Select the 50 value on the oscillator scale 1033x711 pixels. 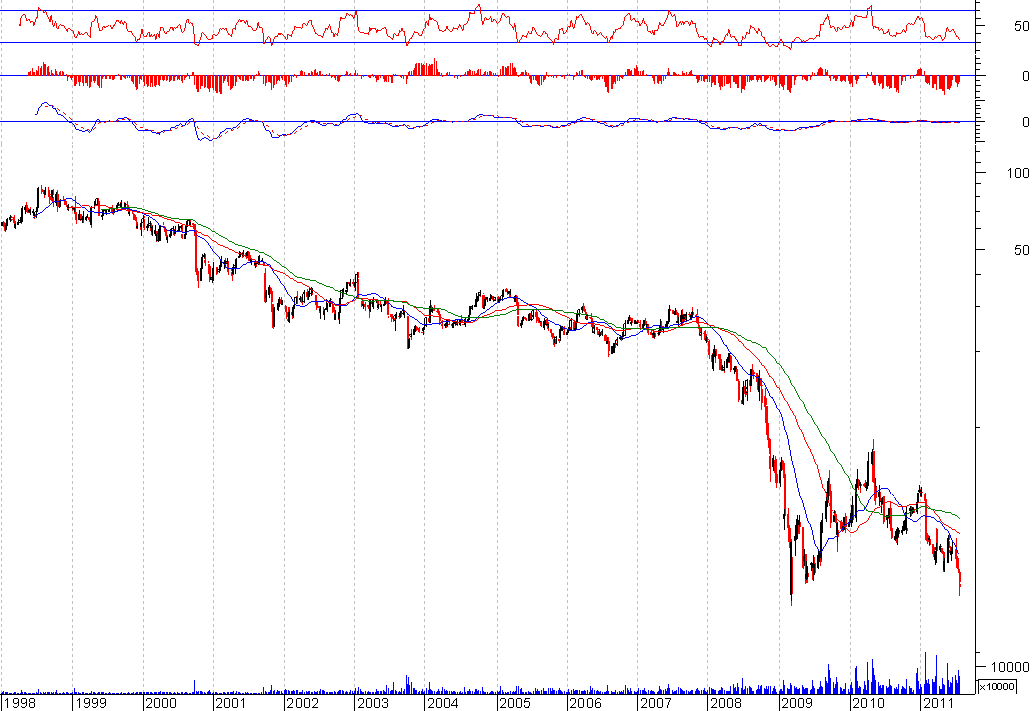pyautogui.click(x=1022, y=26)
